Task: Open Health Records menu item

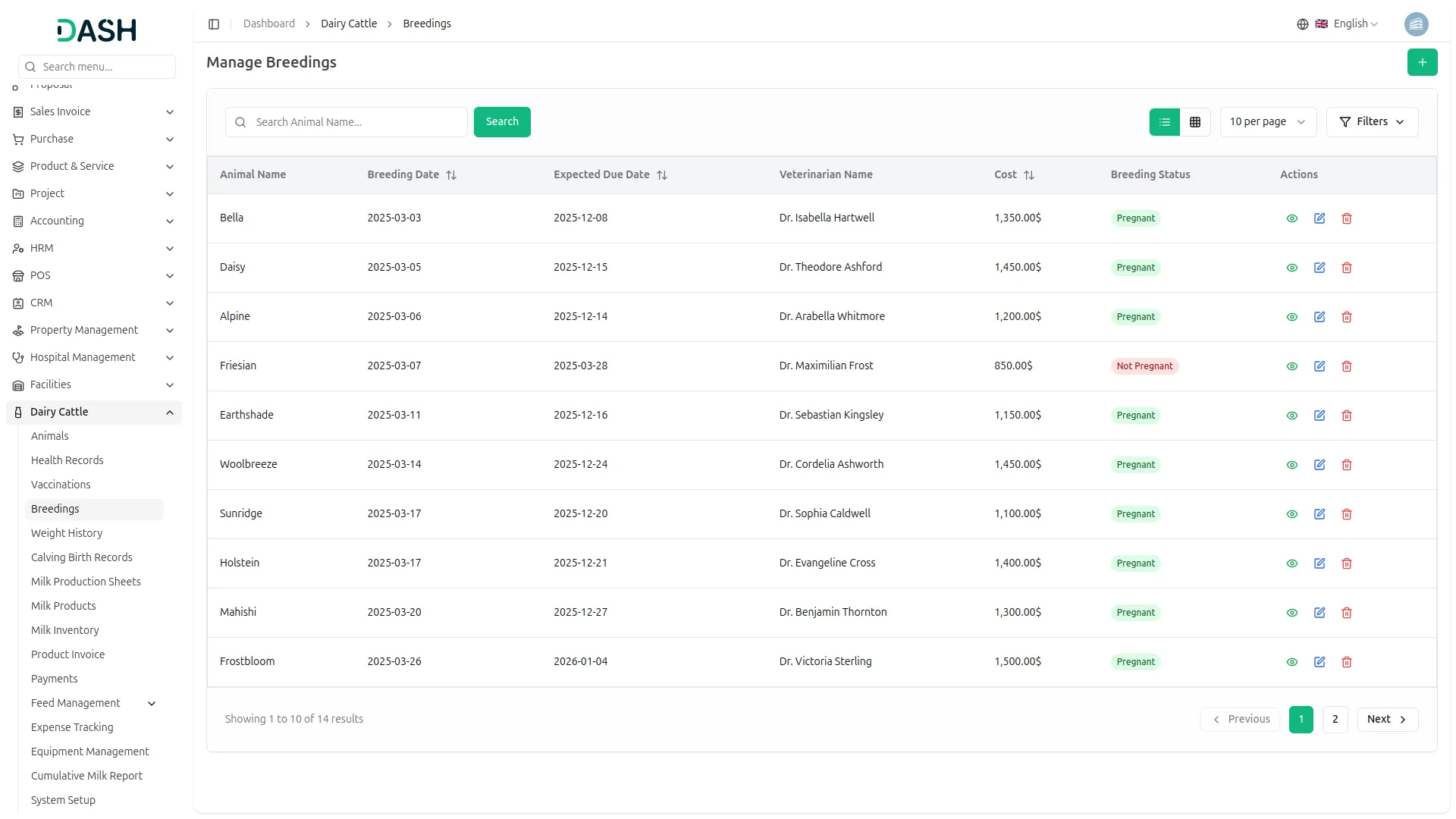Action: pos(67,461)
